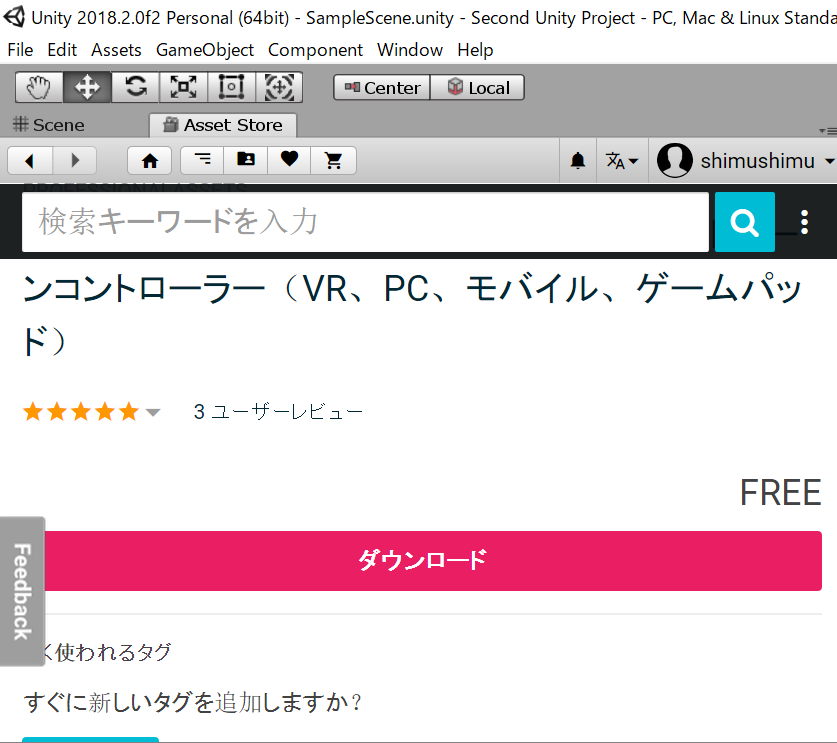Image resolution: width=837 pixels, height=743 pixels.
Task: Select the Rect Transform tool
Action: [x=231, y=88]
